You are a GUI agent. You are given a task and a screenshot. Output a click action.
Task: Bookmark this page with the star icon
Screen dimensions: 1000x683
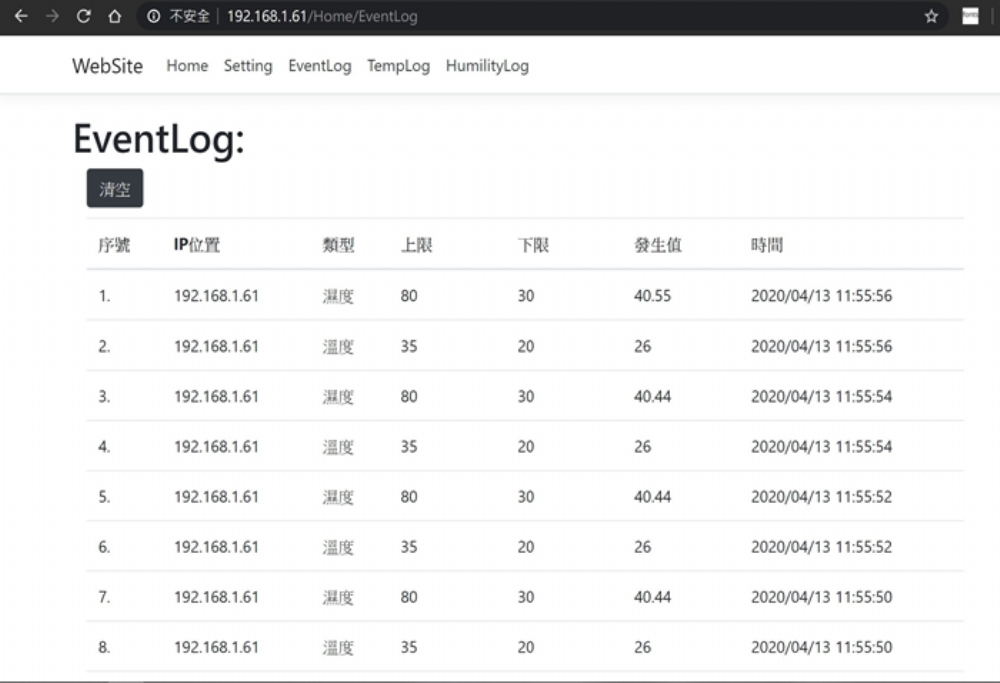pyautogui.click(x=931, y=16)
